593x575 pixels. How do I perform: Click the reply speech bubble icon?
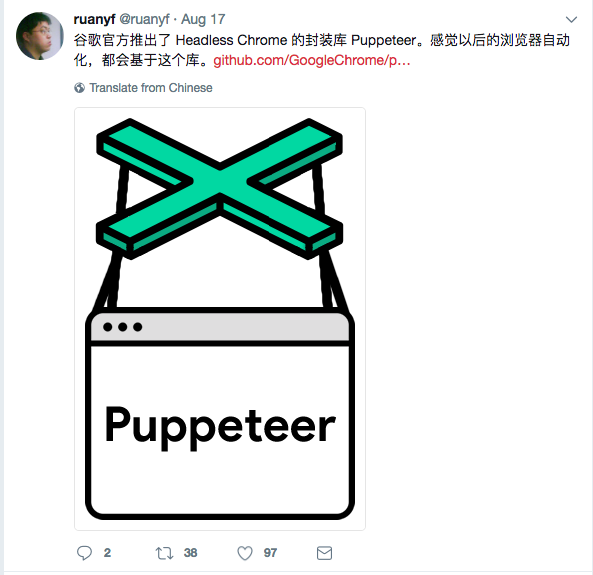click(84, 553)
